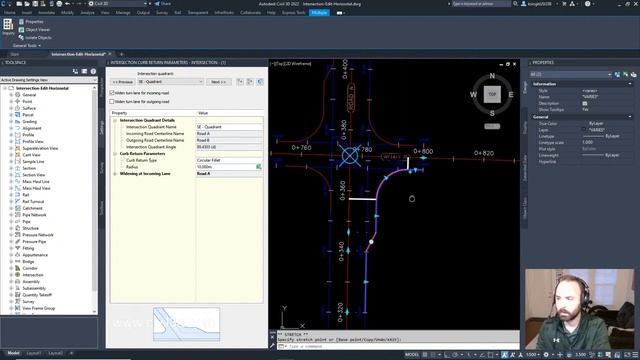Click the Surface icon in Toolspace tree
Viewport: 640px width, 360px height.
pyautogui.click(x=18, y=108)
